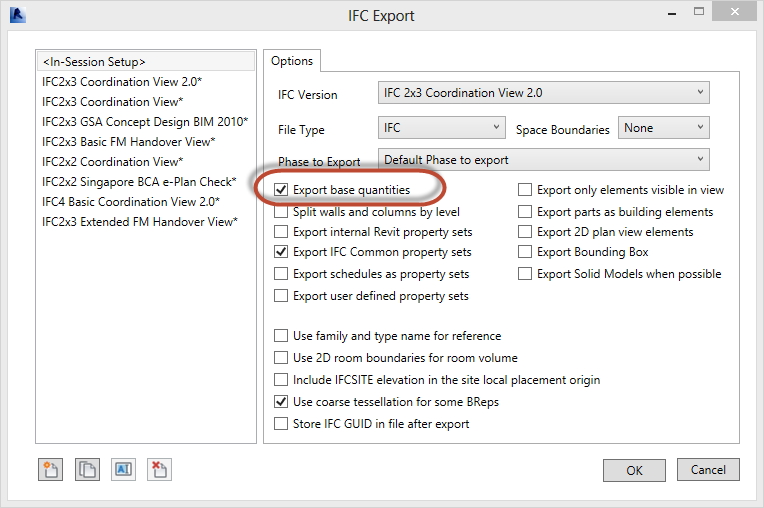Uncheck Export base quantities
This screenshot has height=508, width=764.
(x=282, y=190)
